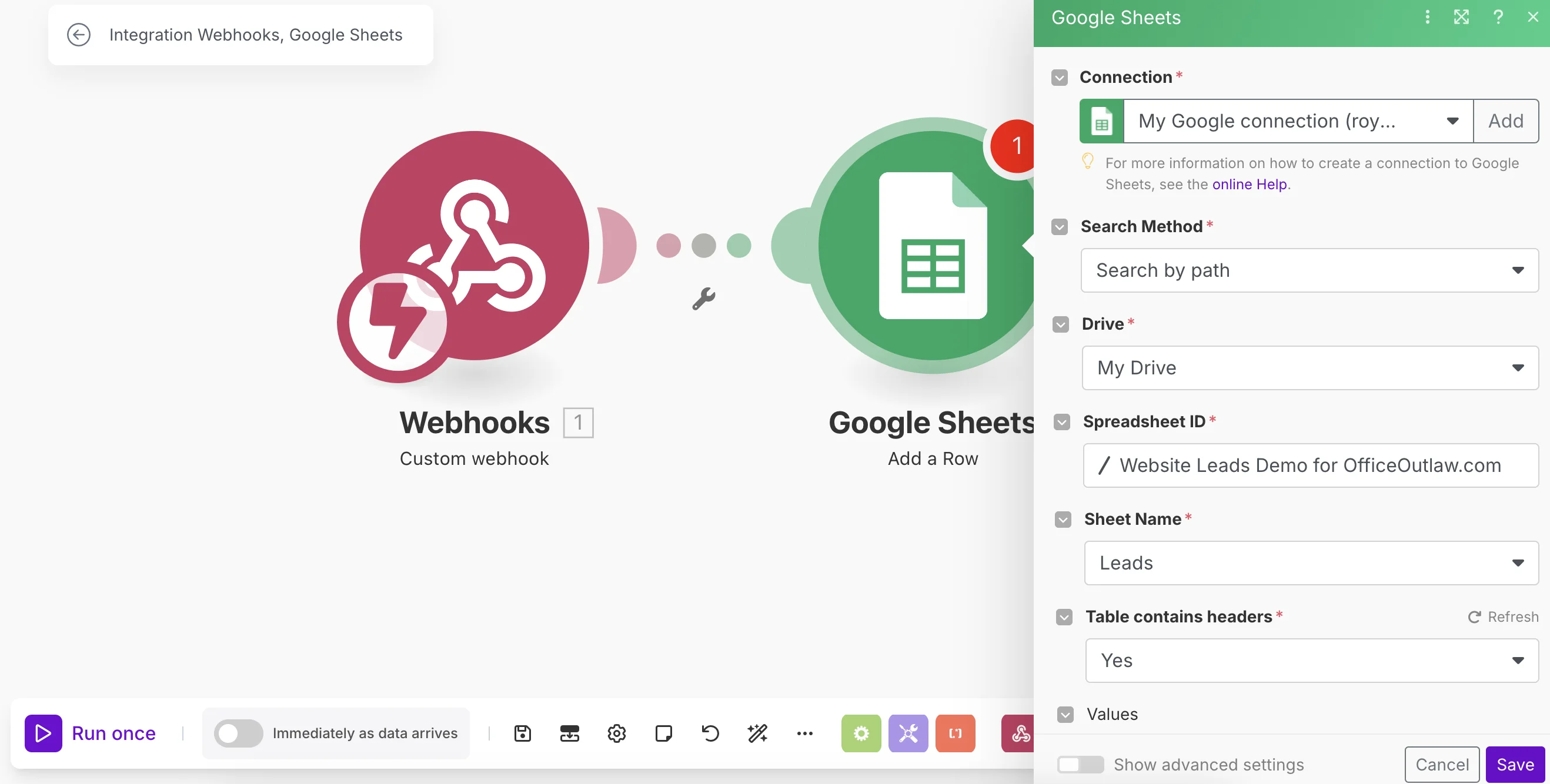This screenshot has width=1550, height=784.
Task: Open the Yes headers dropdown
Action: coord(1312,660)
